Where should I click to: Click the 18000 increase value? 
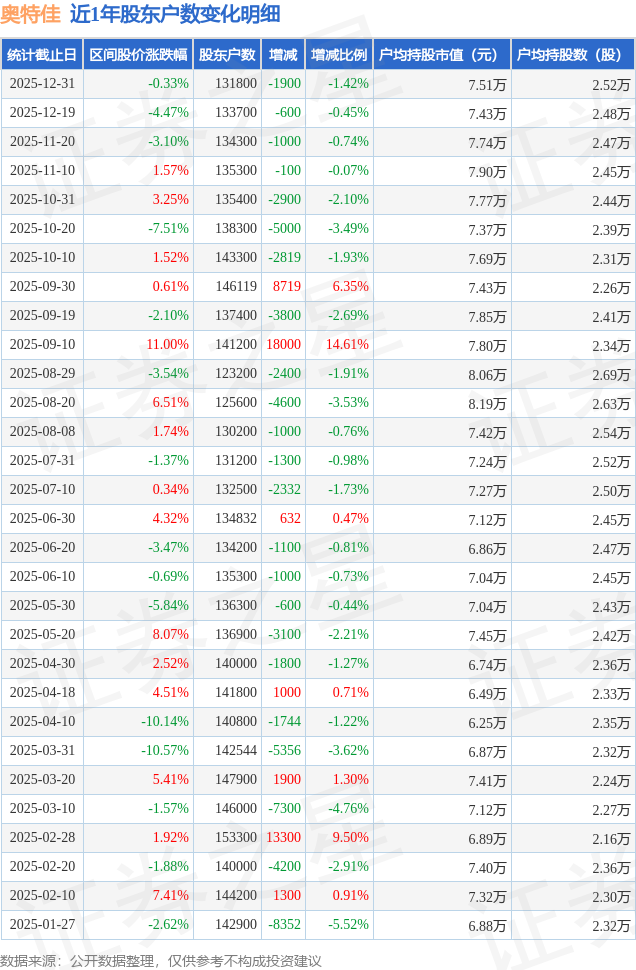(284, 345)
